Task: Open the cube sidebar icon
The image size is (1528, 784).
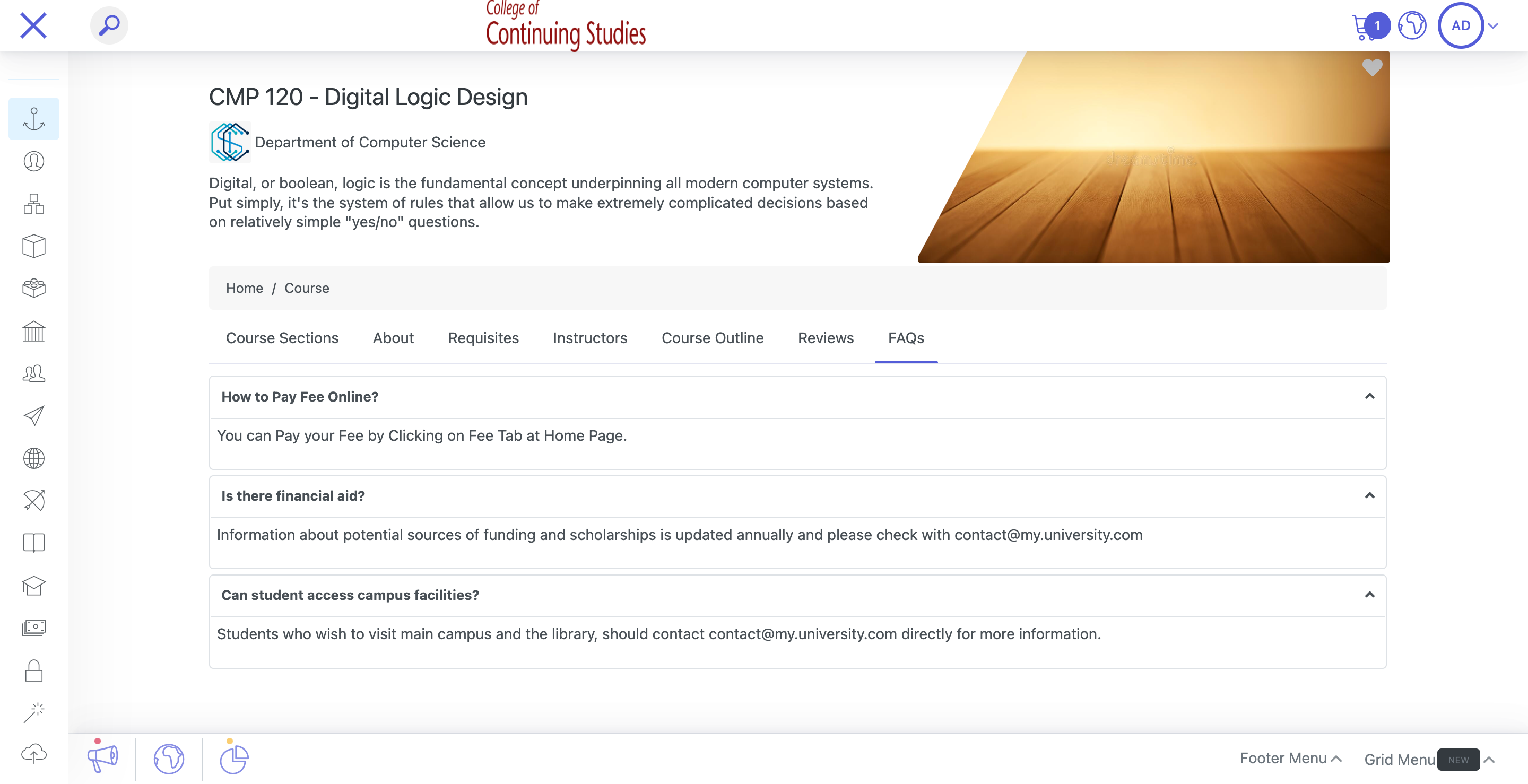Action: pos(34,246)
